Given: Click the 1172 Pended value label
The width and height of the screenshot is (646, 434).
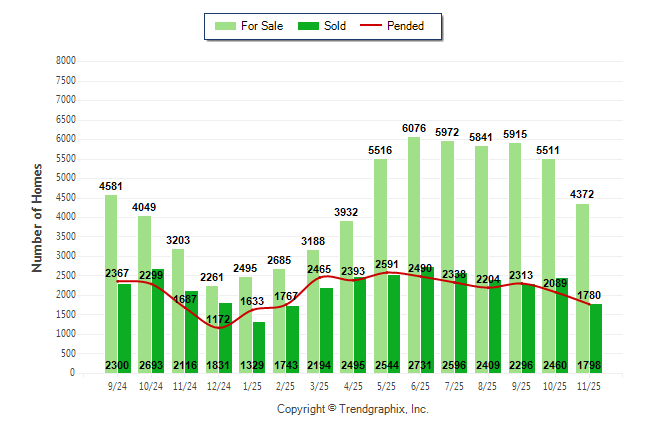Looking at the screenshot, I should pos(220,319).
